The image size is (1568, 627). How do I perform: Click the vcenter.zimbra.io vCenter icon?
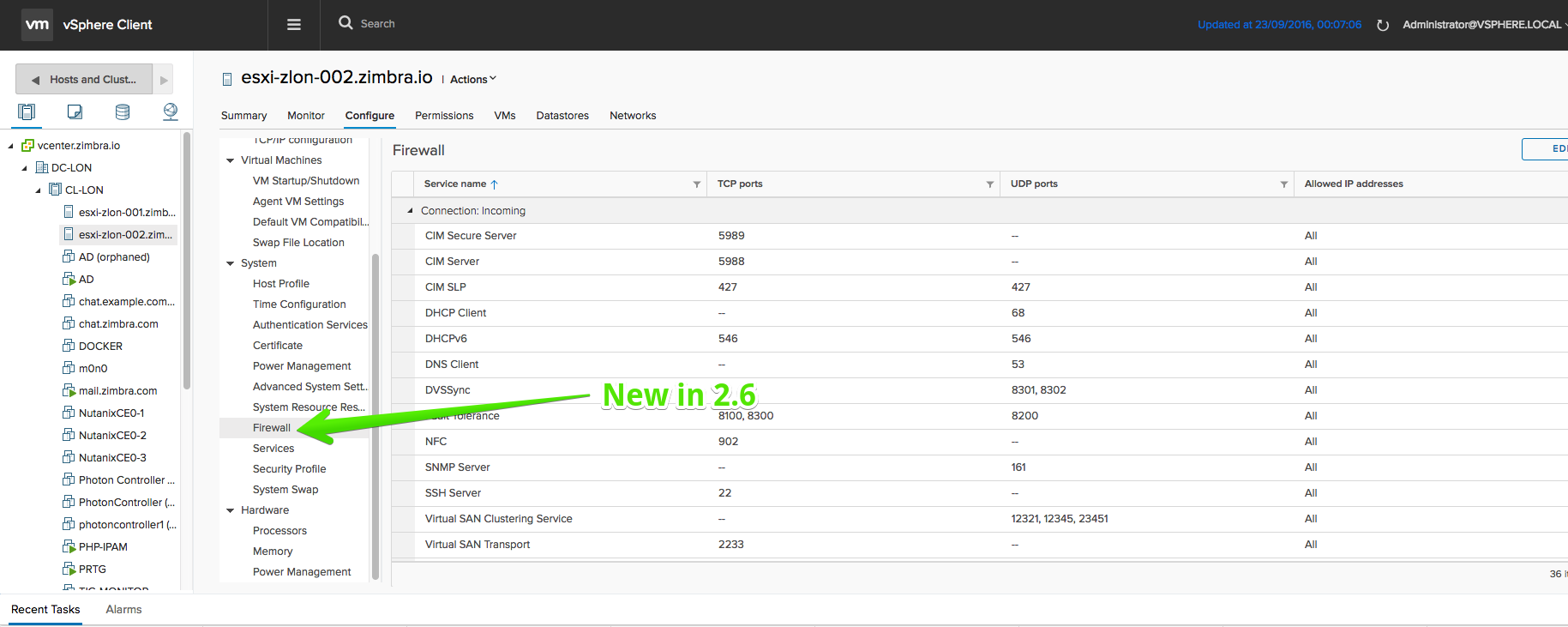click(x=27, y=146)
